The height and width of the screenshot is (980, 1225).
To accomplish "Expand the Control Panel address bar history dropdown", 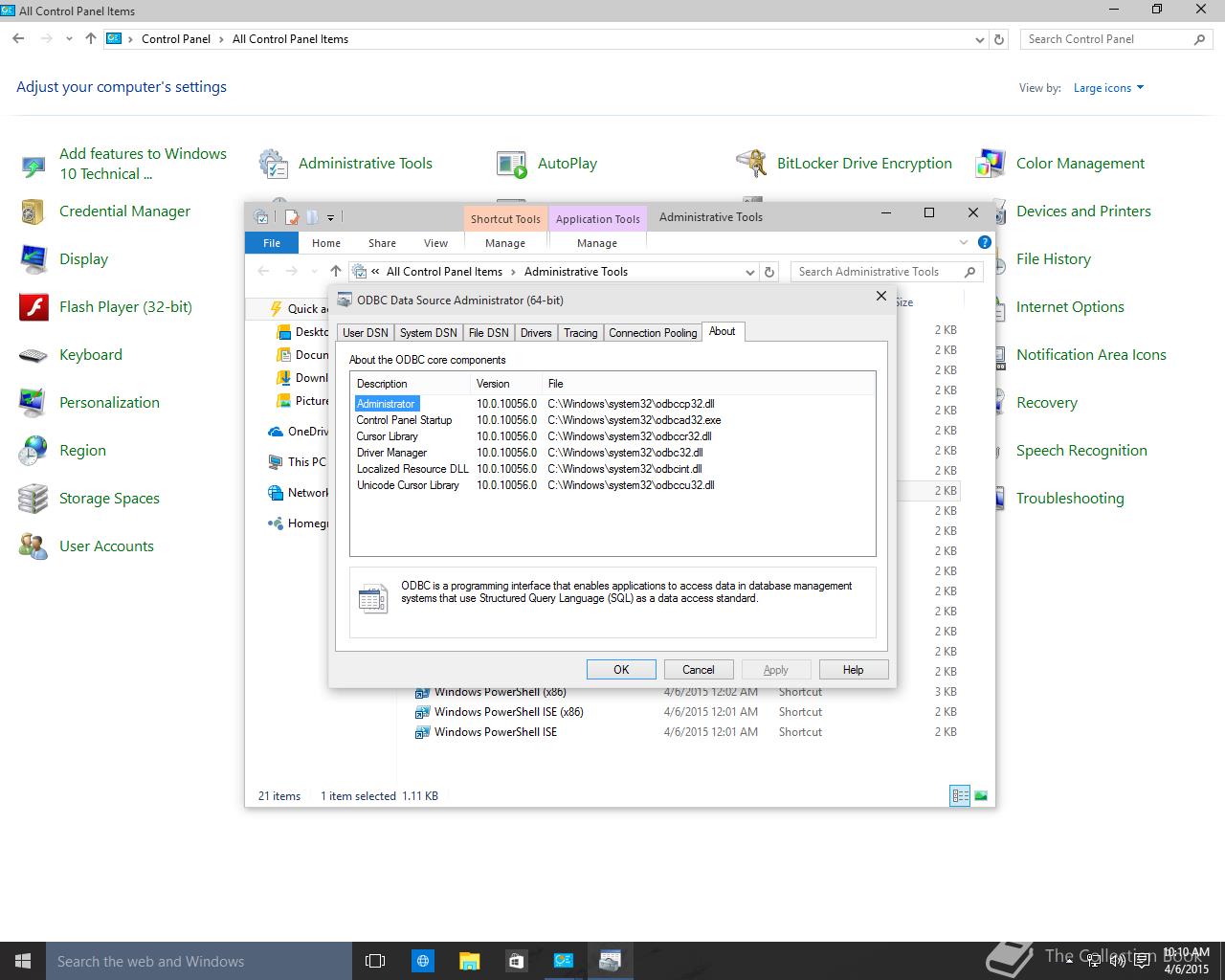I will click(x=980, y=39).
